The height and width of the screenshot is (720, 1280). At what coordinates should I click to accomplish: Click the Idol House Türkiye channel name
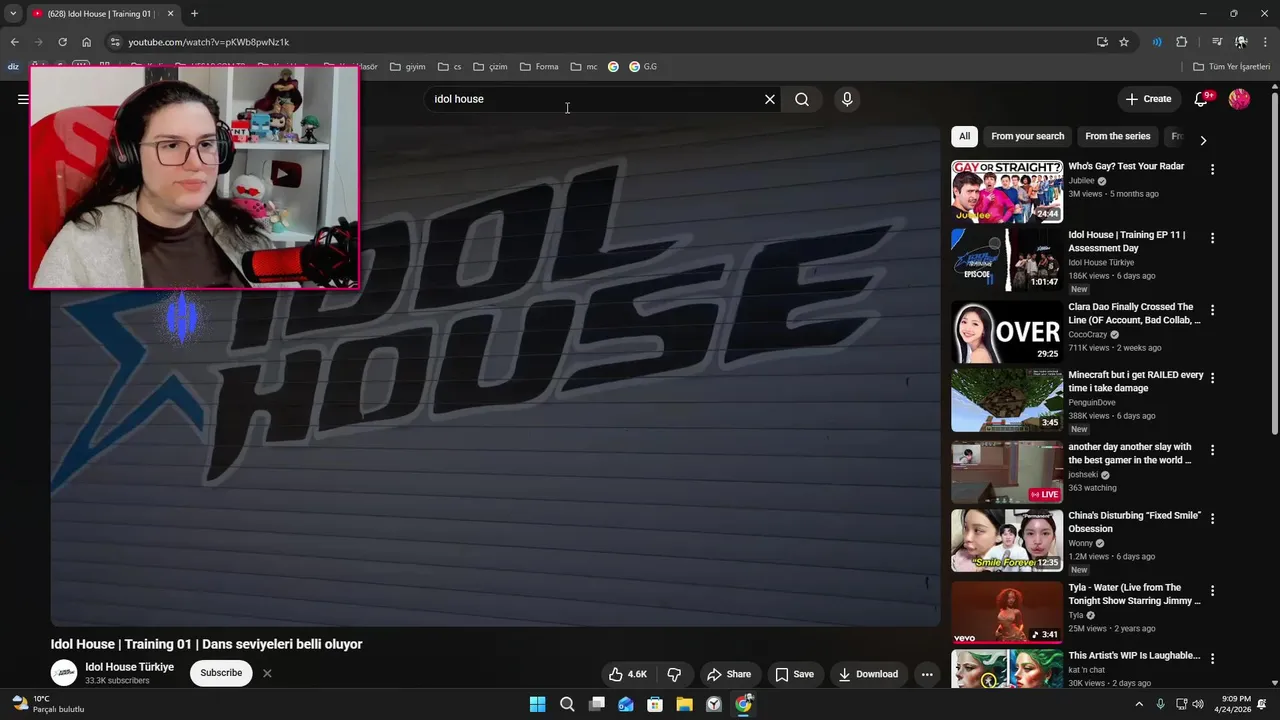coord(130,667)
